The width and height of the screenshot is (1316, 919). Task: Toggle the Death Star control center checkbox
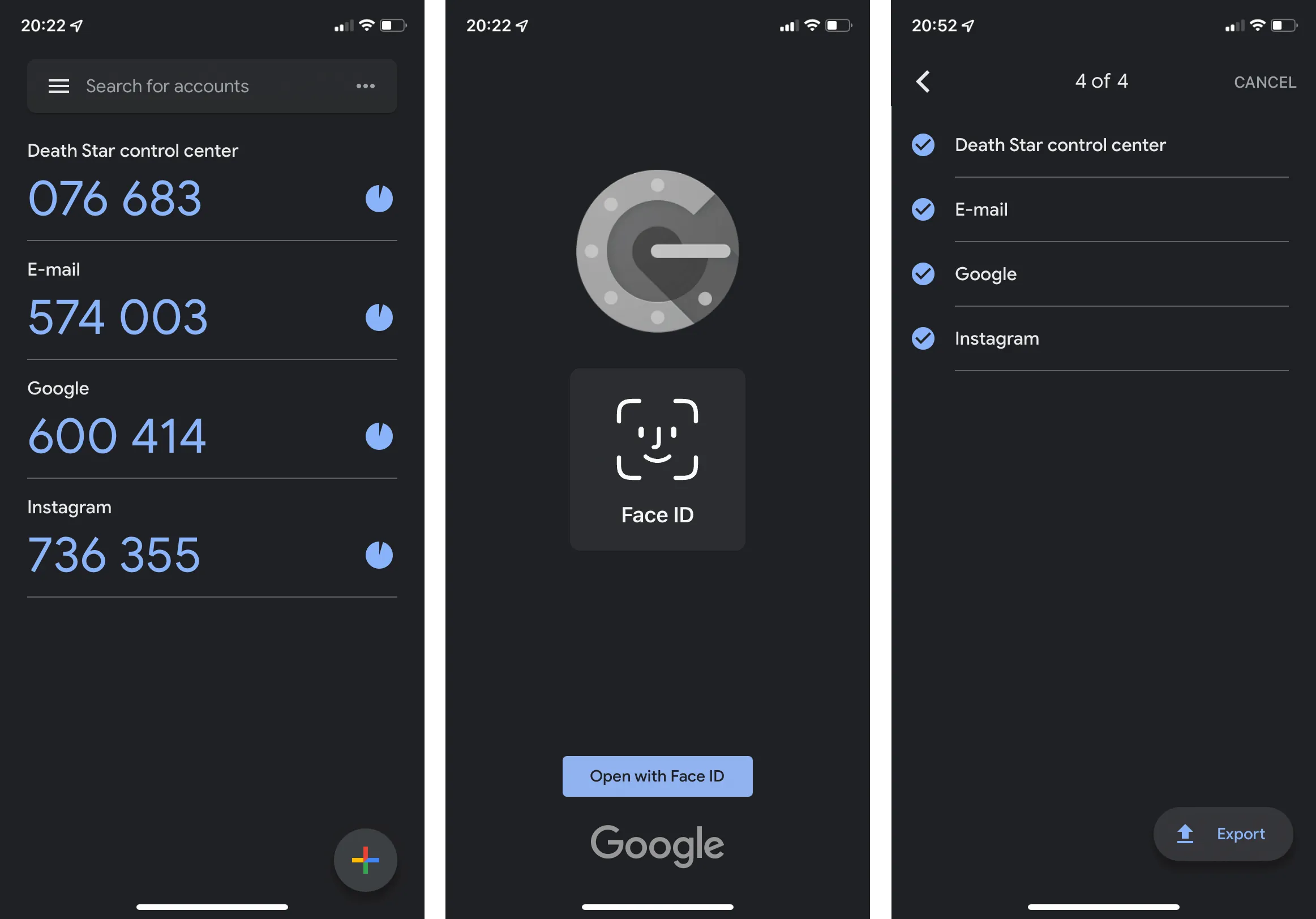click(x=923, y=144)
